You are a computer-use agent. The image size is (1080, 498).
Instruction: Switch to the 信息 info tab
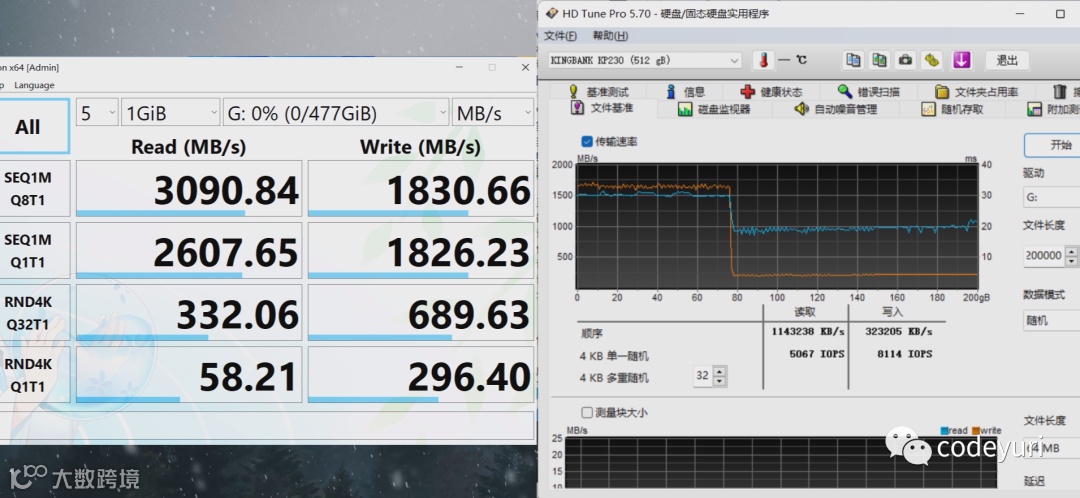686,92
